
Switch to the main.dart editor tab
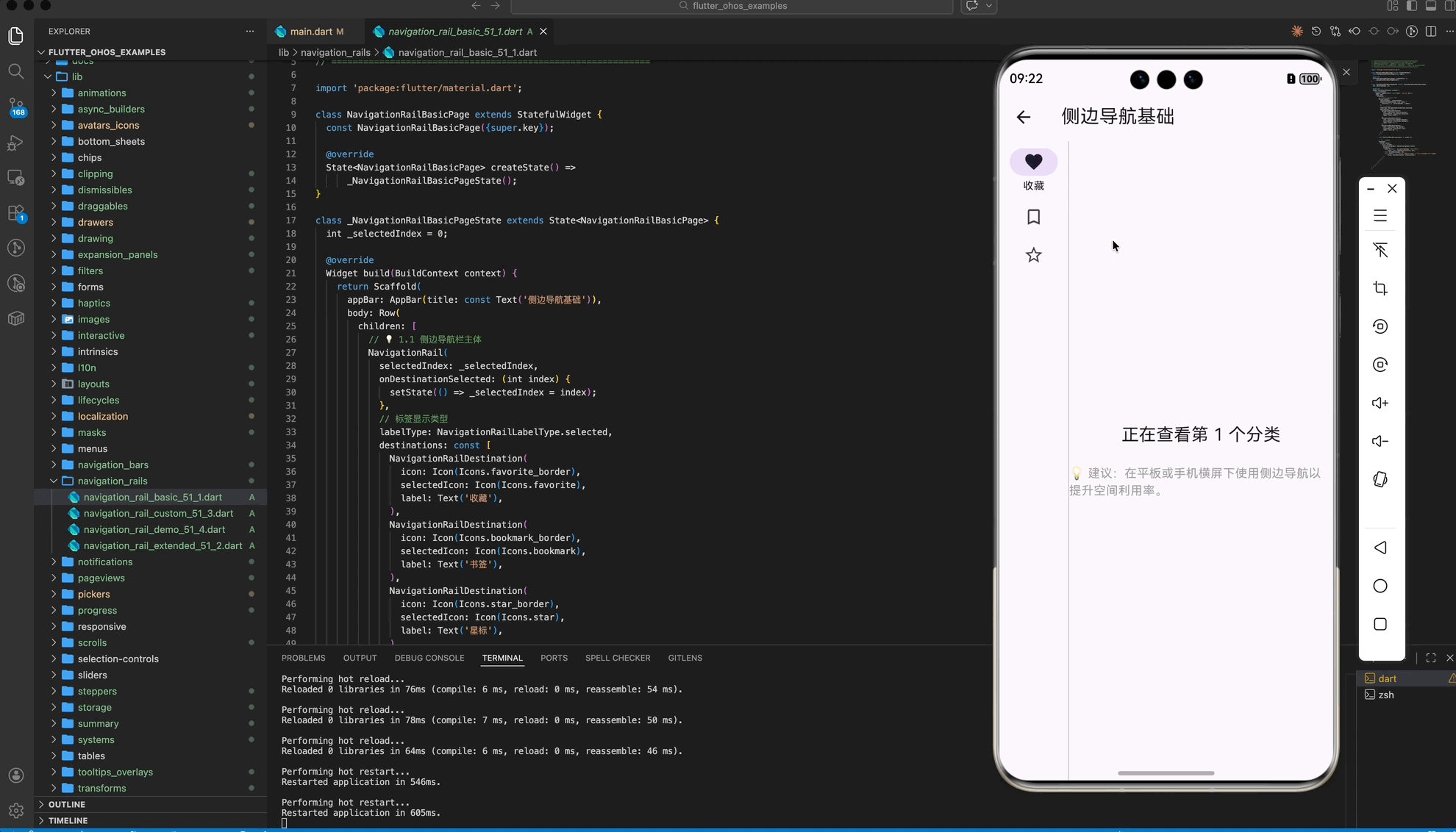pyautogui.click(x=310, y=32)
